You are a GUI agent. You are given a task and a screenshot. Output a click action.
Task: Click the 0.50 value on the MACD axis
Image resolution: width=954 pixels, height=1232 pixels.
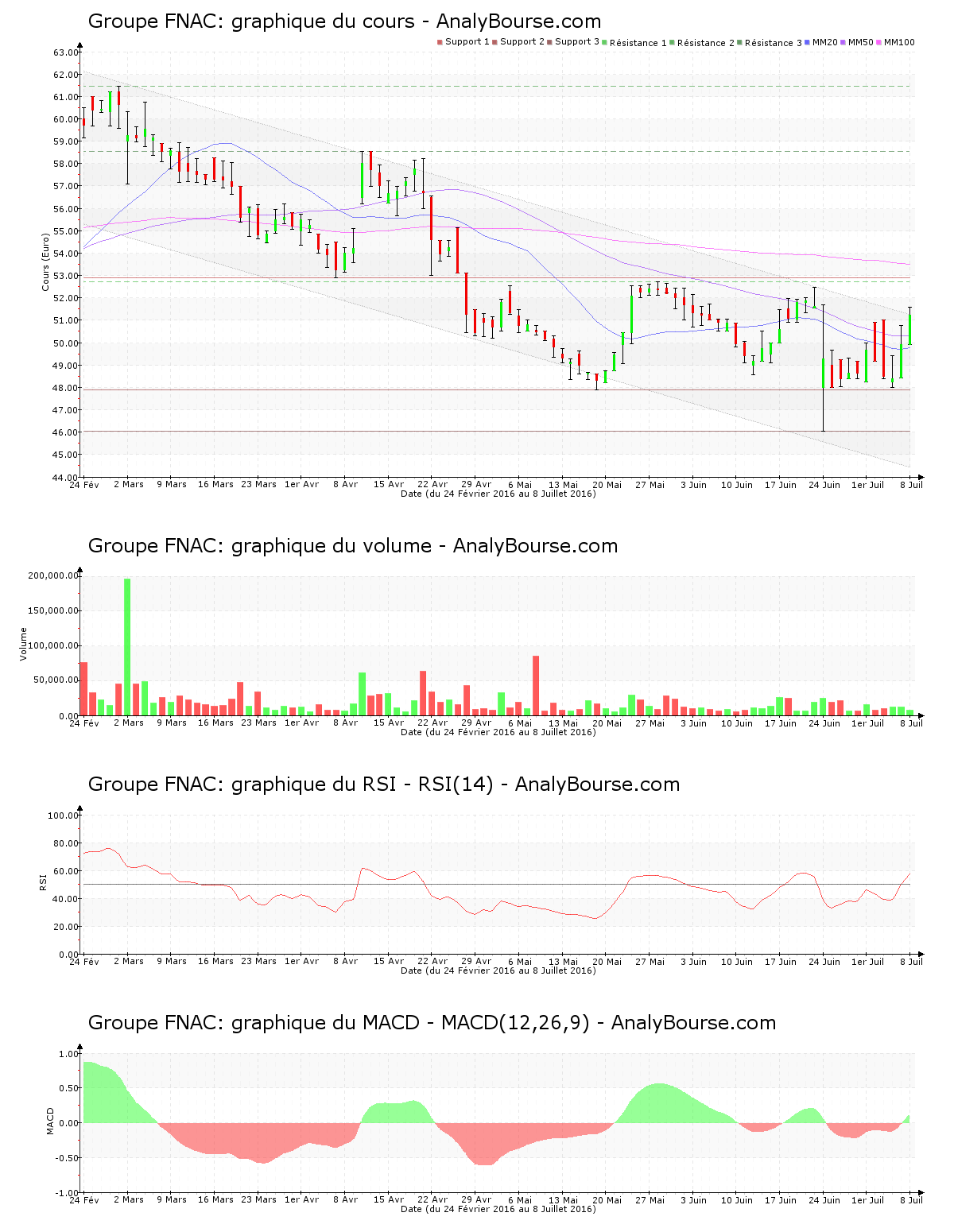coord(70,1088)
